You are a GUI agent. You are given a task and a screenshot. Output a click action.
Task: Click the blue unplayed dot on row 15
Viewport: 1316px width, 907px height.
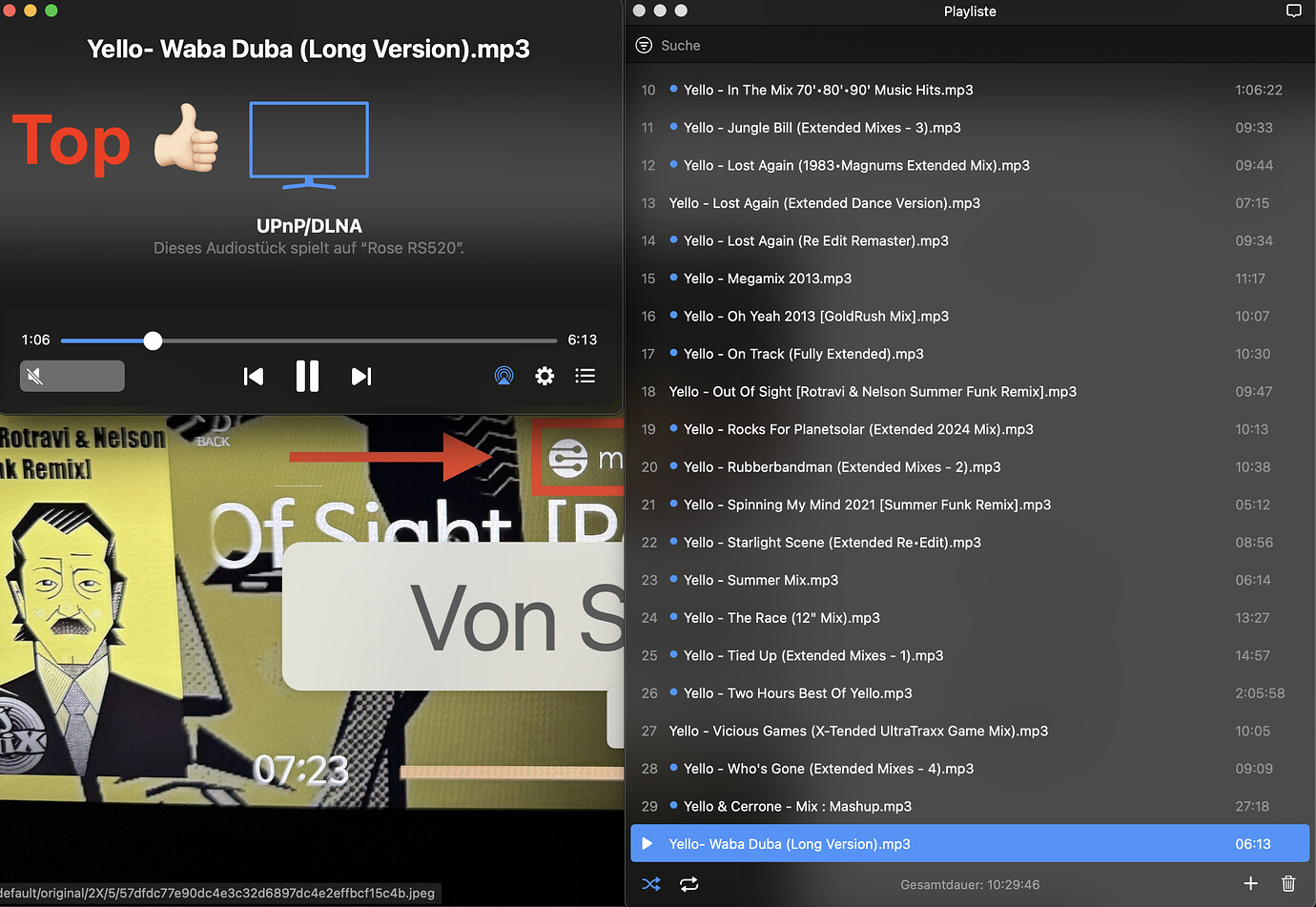coord(673,278)
